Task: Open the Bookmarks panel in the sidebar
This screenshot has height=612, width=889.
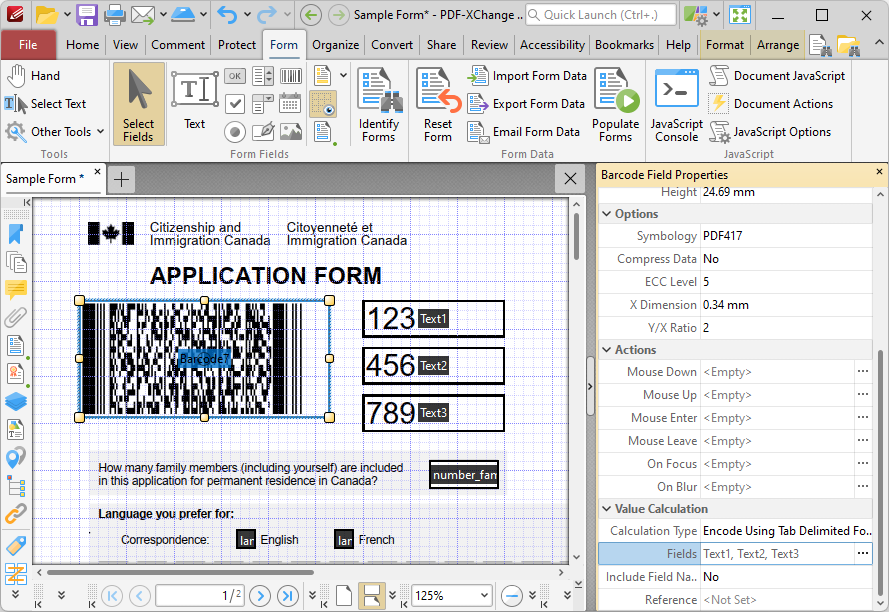Action: point(15,234)
